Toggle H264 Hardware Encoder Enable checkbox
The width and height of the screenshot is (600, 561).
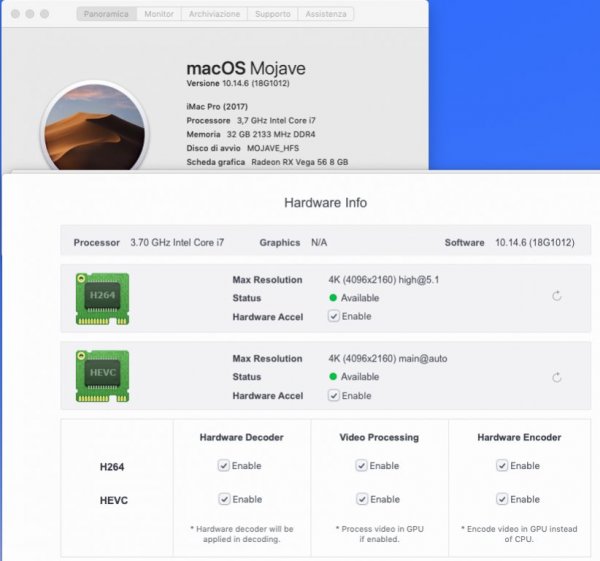pyautogui.click(x=502, y=465)
